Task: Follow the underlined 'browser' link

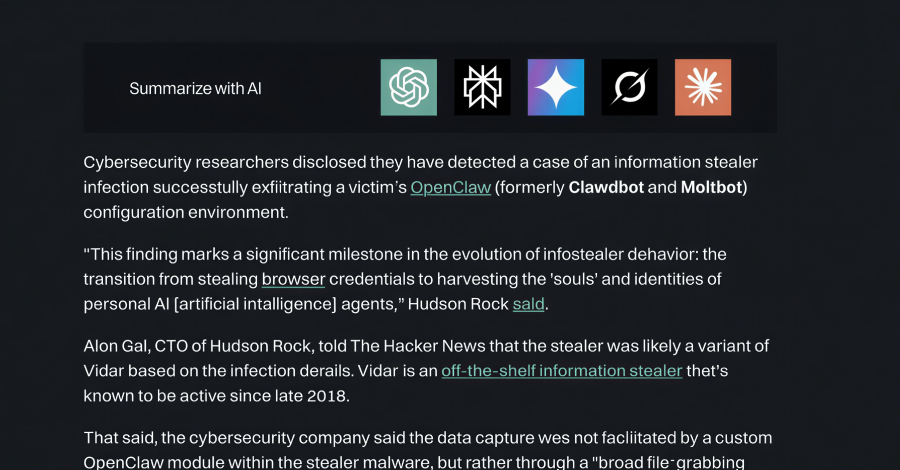Action: tap(295, 278)
